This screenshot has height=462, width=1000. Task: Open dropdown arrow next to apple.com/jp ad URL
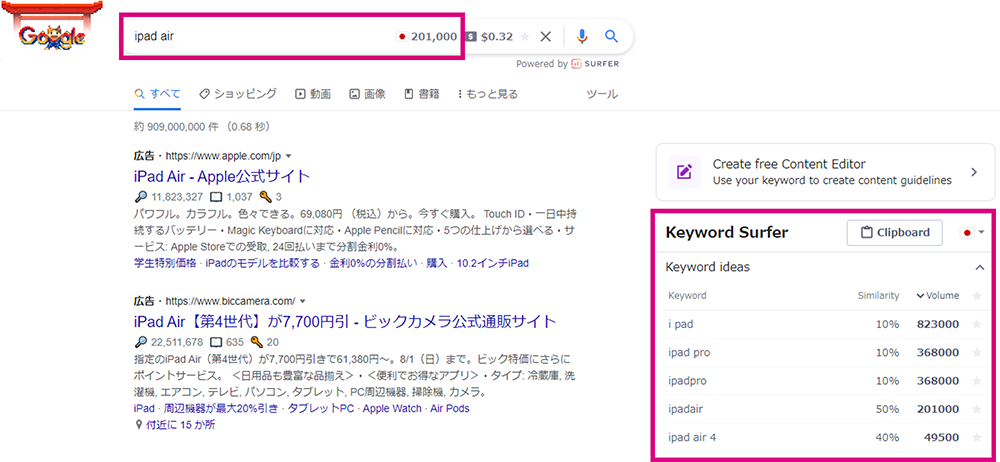pyautogui.click(x=288, y=156)
